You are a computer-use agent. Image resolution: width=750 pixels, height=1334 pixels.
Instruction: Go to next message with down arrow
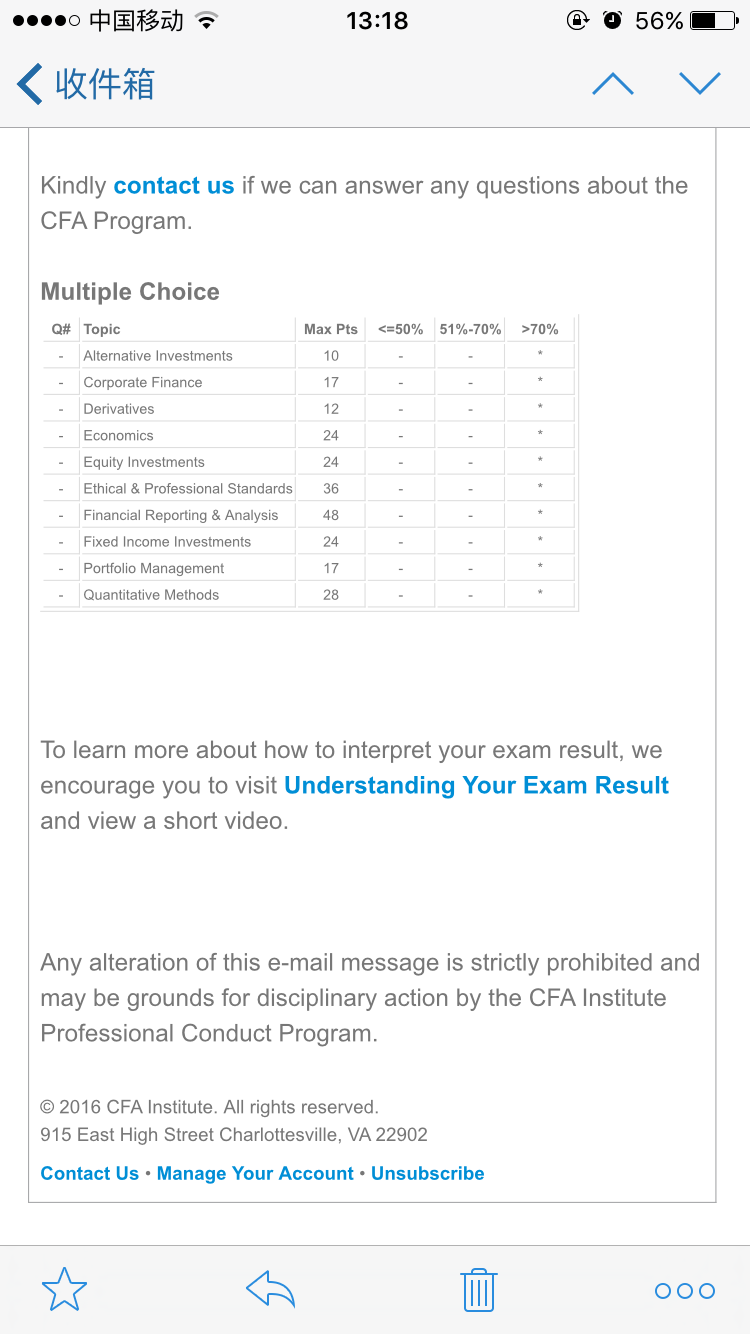click(x=700, y=84)
